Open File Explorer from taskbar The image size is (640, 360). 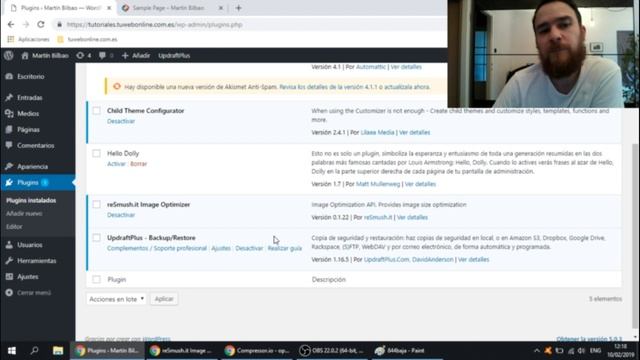[x=58, y=351]
